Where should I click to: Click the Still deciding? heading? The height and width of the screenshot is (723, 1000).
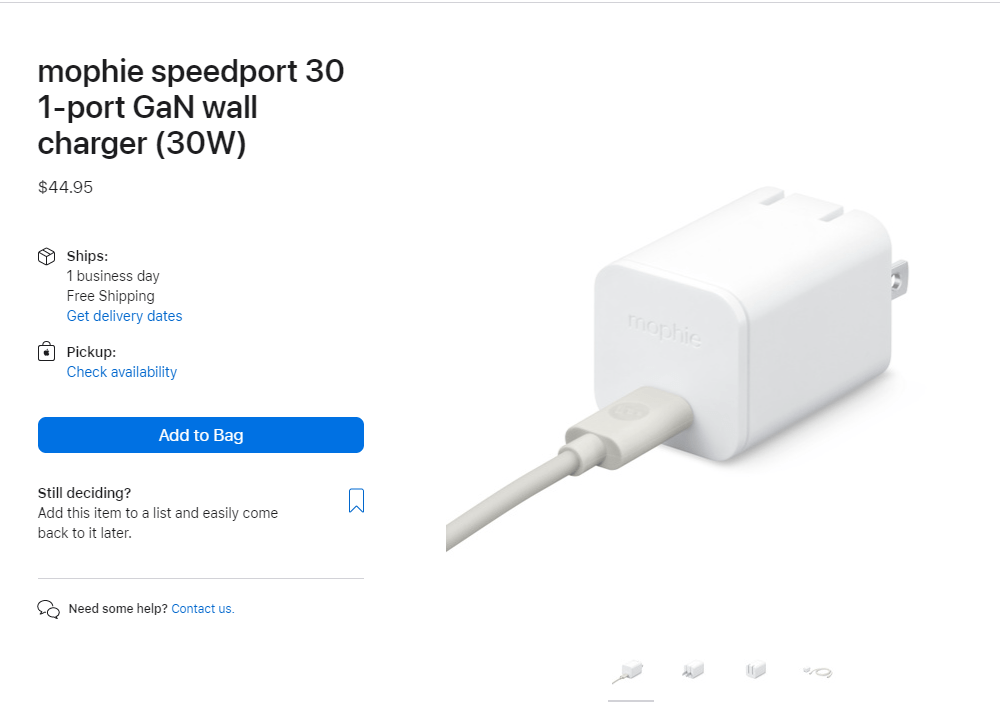coord(84,493)
